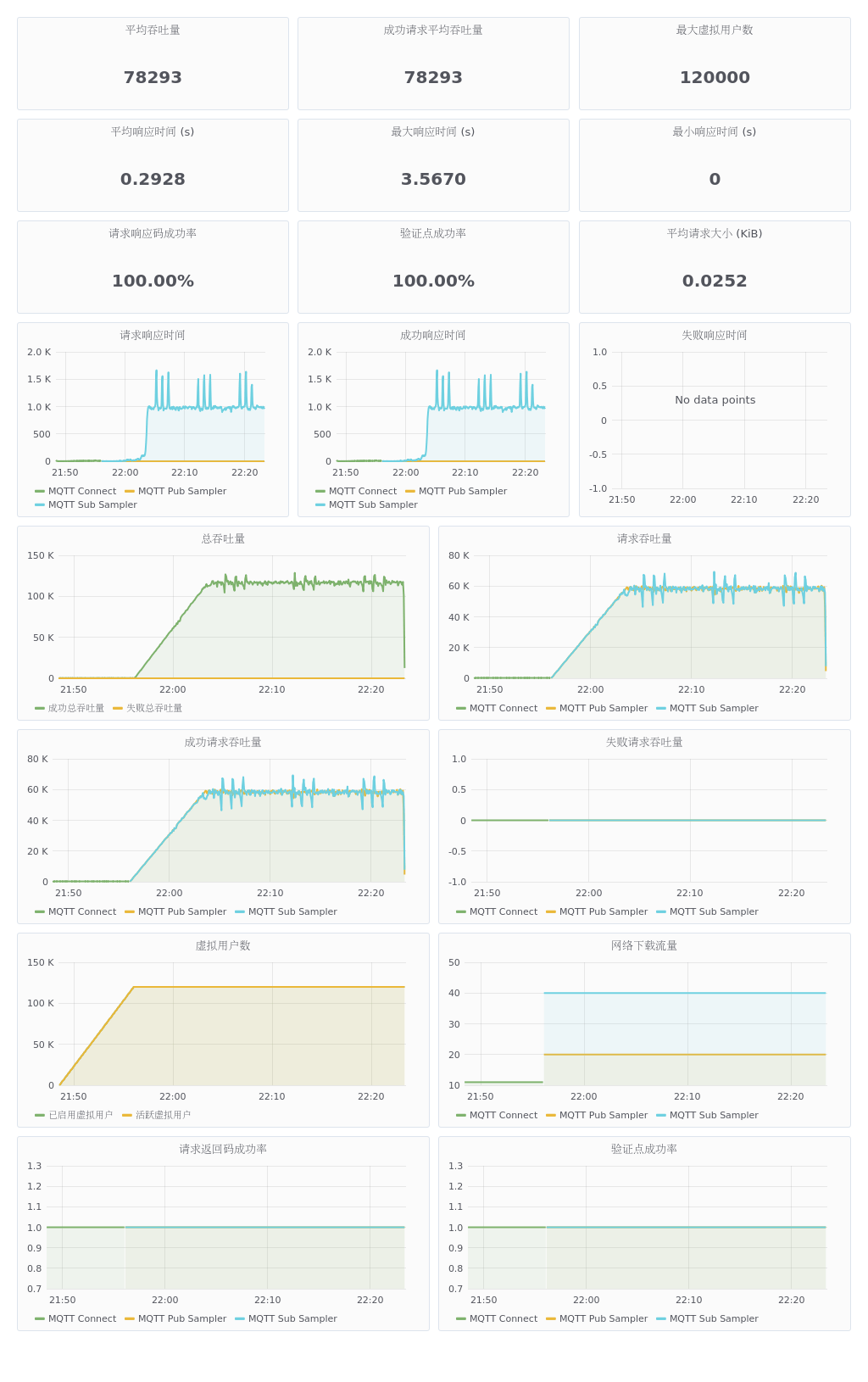Hide MQTT Sub Sampler in 请求响应时间 legend
This screenshot has width=868, height=1382.
tap(92, 504)
